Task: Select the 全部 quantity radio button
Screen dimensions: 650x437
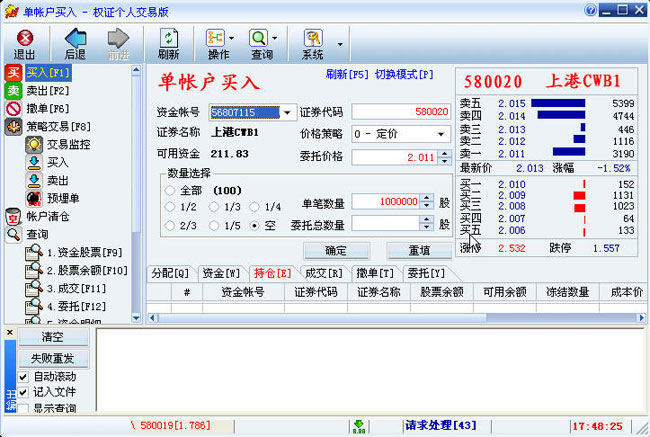Action: (170, 190)
